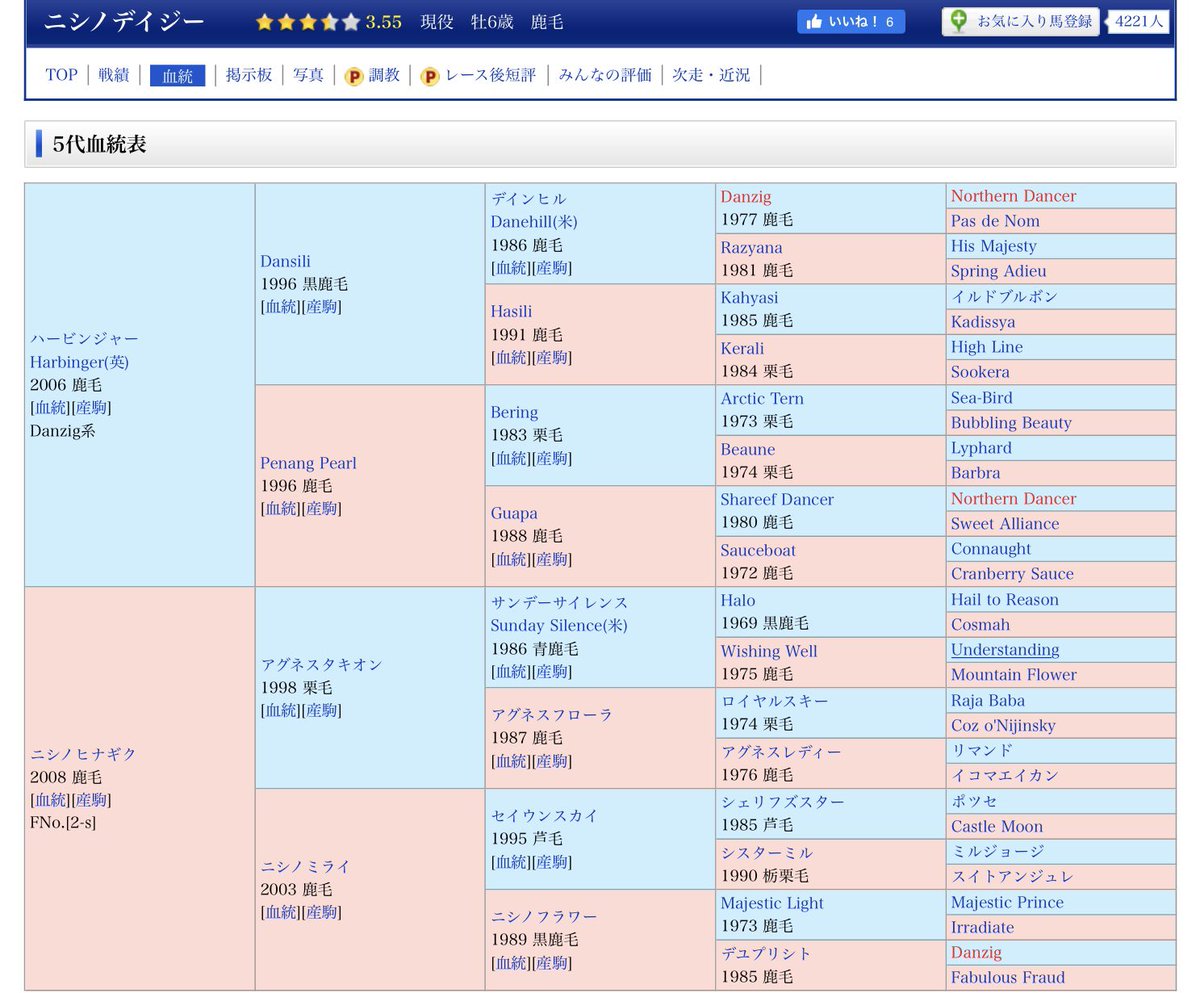Open the アグネスフローラ link
This screenshot has width=1200, height=993.
click(551, 715)
